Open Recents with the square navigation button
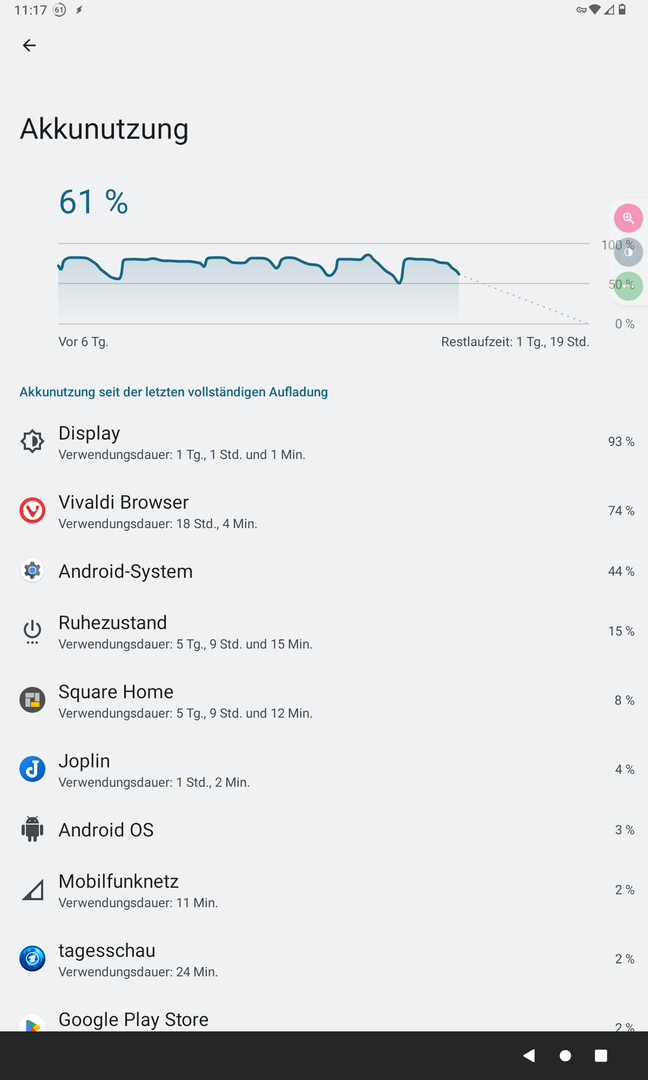The image size is (648, 1080). 601,1055
